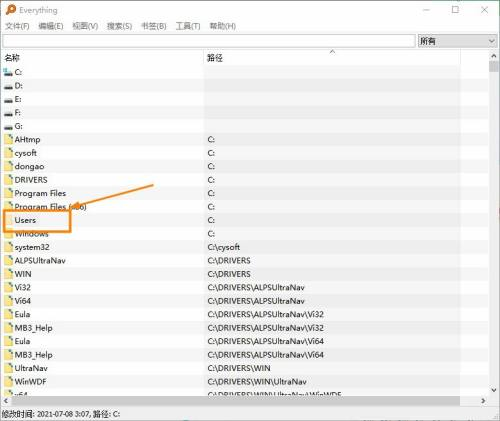The width and height of the screenshot is (500, 421).
Task: Click the vertical scrollbar down arrow
Action: pos(494,390)
